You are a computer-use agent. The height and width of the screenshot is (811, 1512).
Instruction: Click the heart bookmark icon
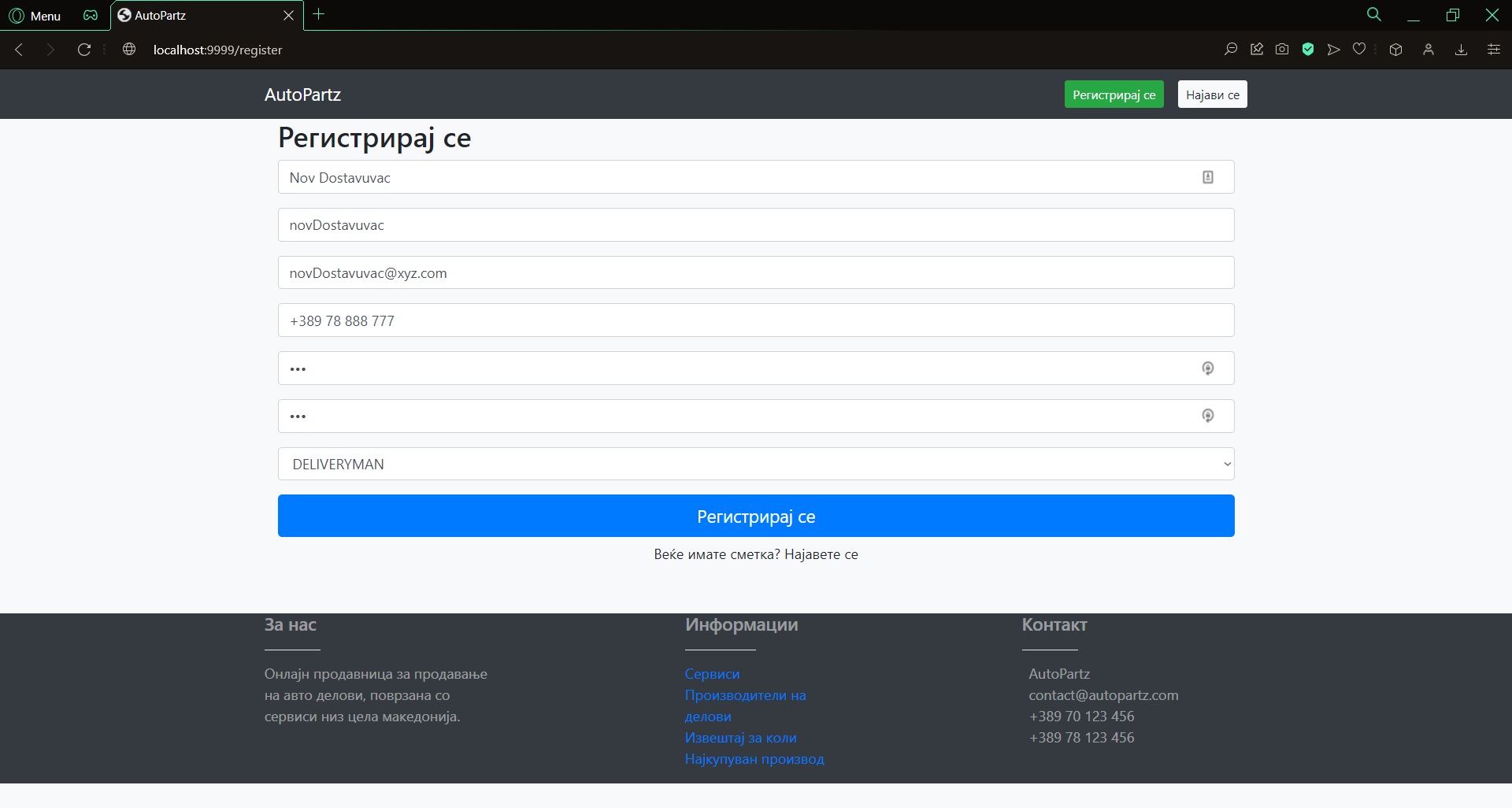[1358, 50]
